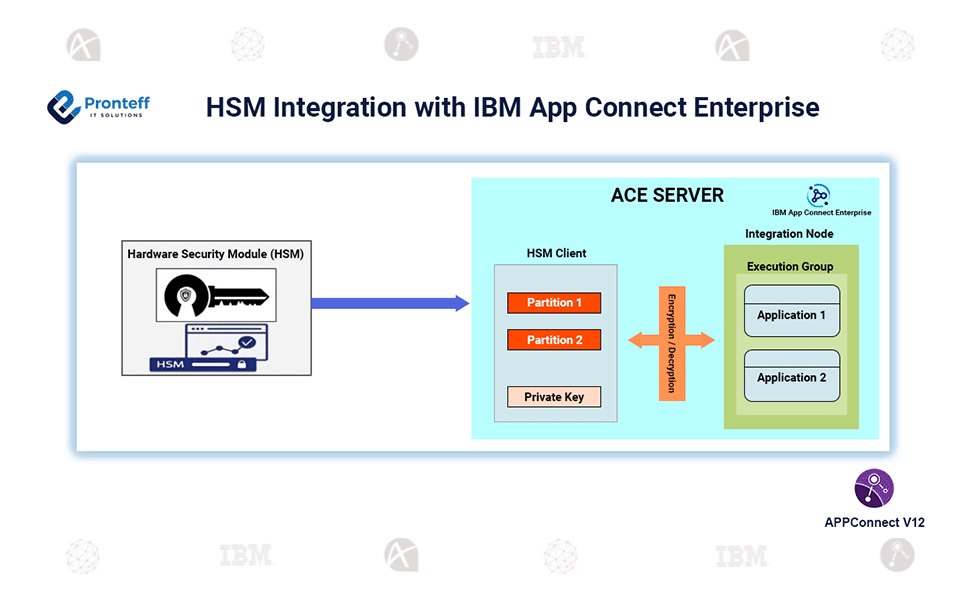Click the Hardware Security Module (HSM) label

[x=215, y=254]
